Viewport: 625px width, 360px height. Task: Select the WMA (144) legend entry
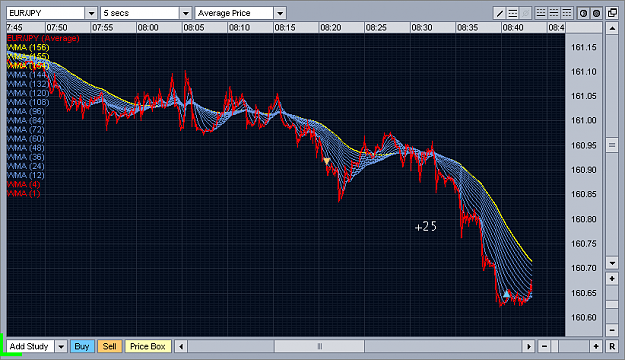click(27, 75)
